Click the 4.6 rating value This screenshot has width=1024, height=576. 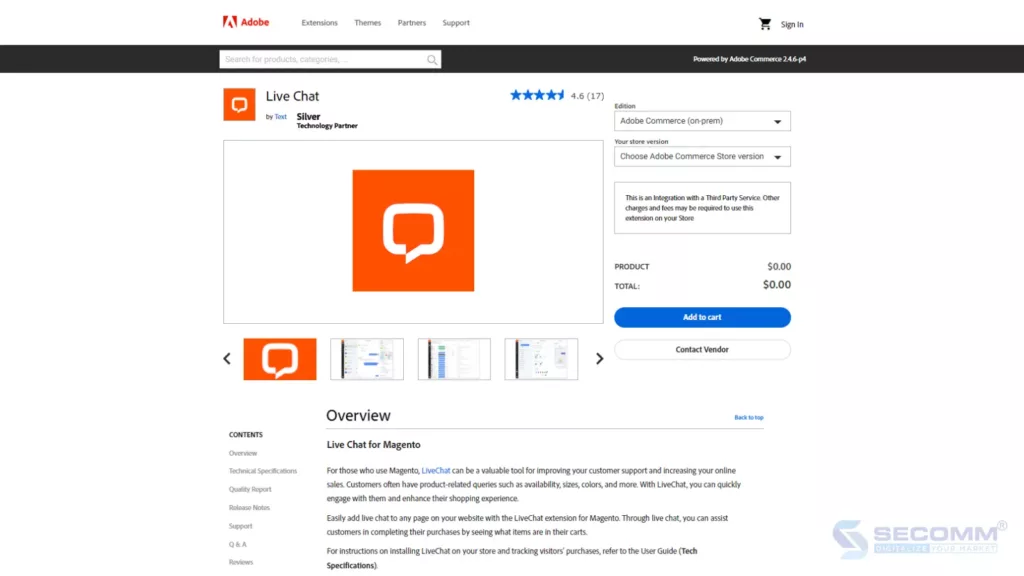coord(577,96)
